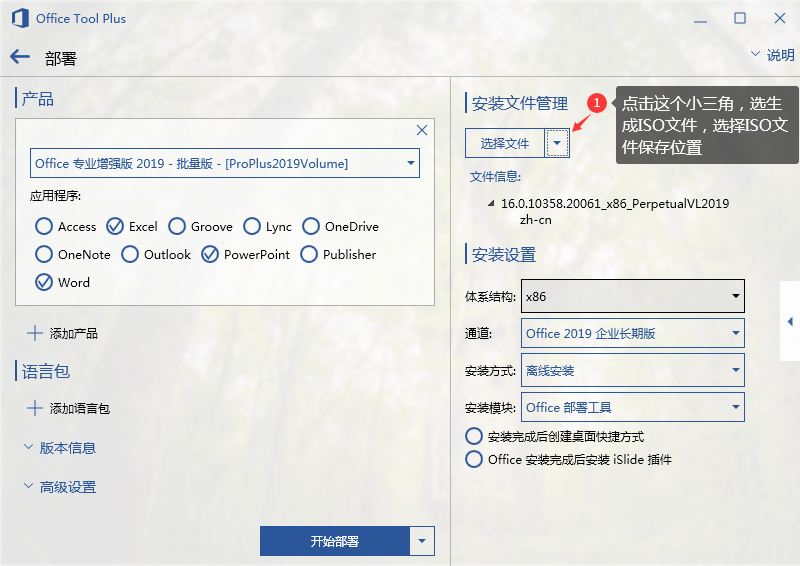This screenshot has height=566, width=800.
Task: Uncheck the Word application
Action: pyautogui.click(x=44, y=282)
